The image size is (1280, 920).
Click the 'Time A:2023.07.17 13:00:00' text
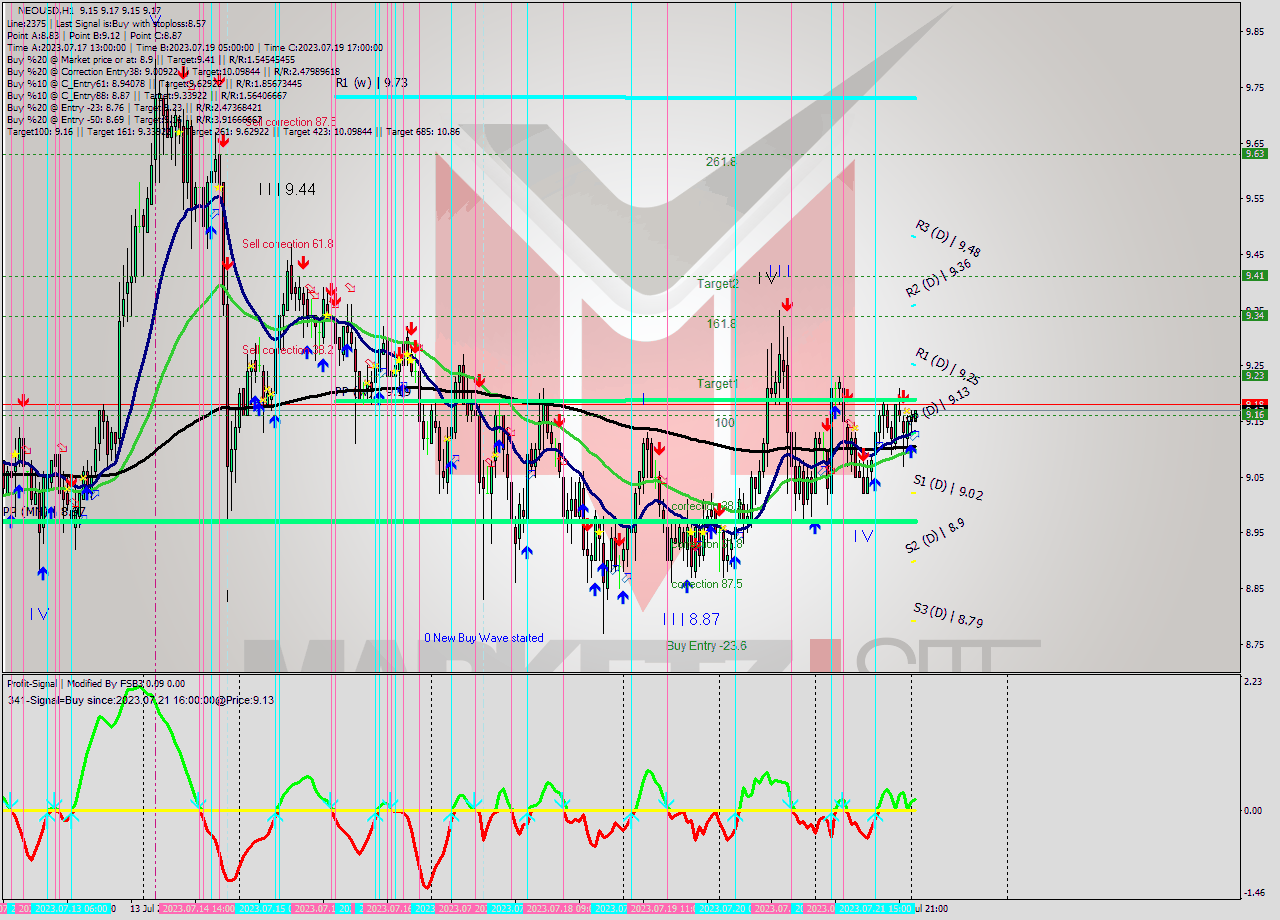66,47
